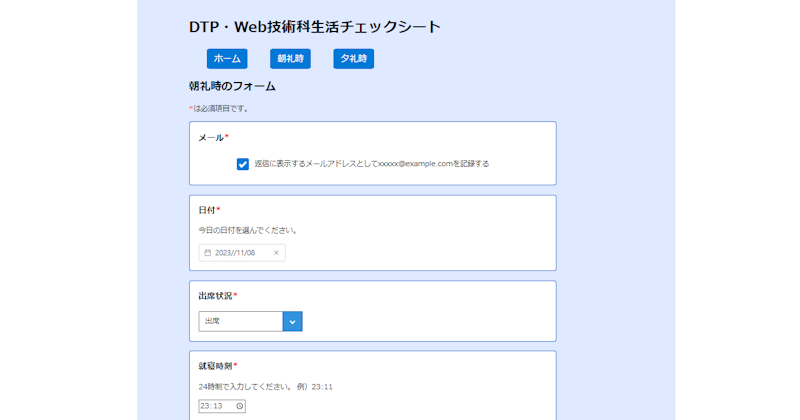Clear the date with the x icon
The width and height of the screenshot is (800, 420).
tap(276, 253)
